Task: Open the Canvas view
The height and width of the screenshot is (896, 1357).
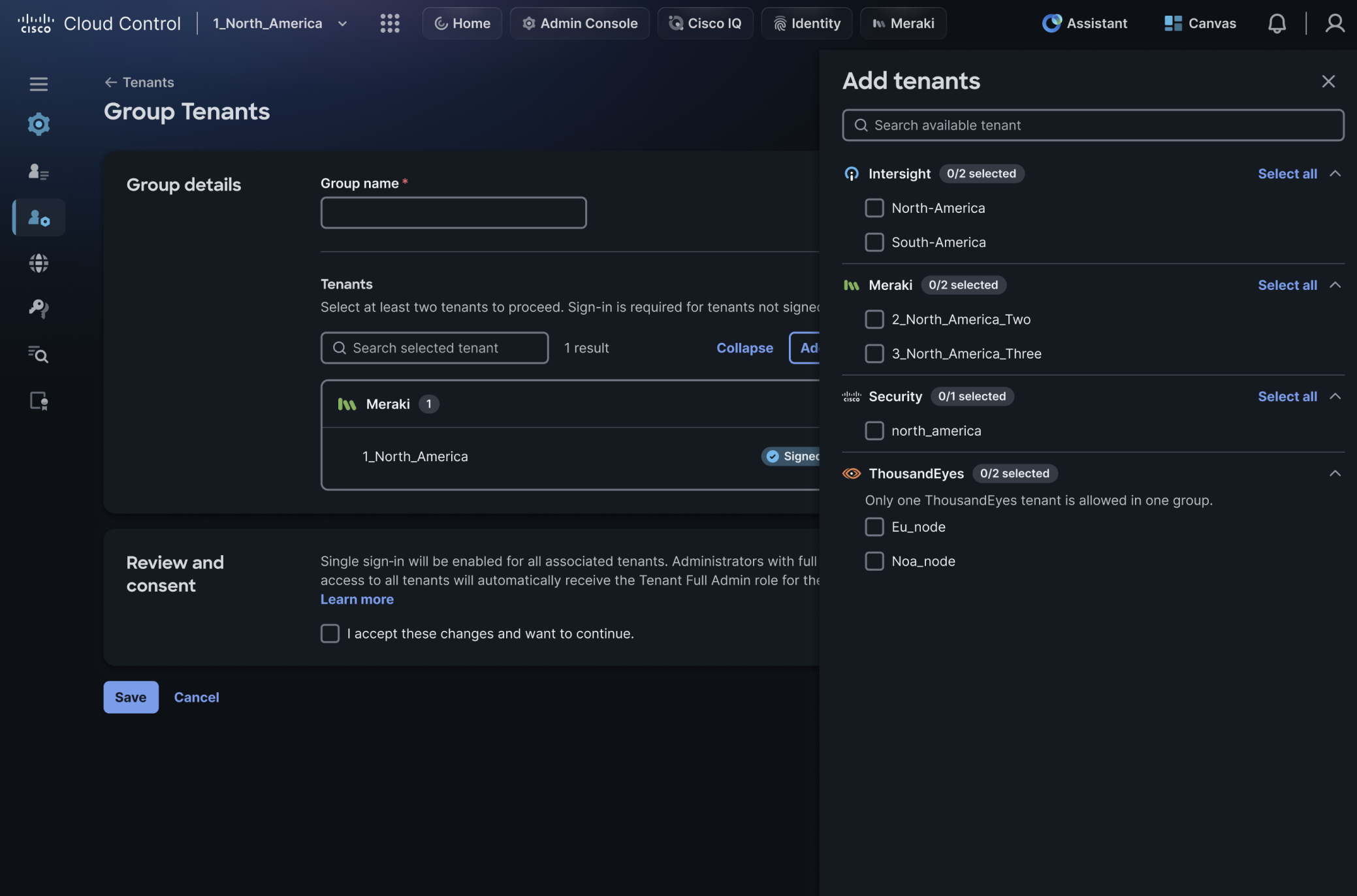Action: point(1200,24)
